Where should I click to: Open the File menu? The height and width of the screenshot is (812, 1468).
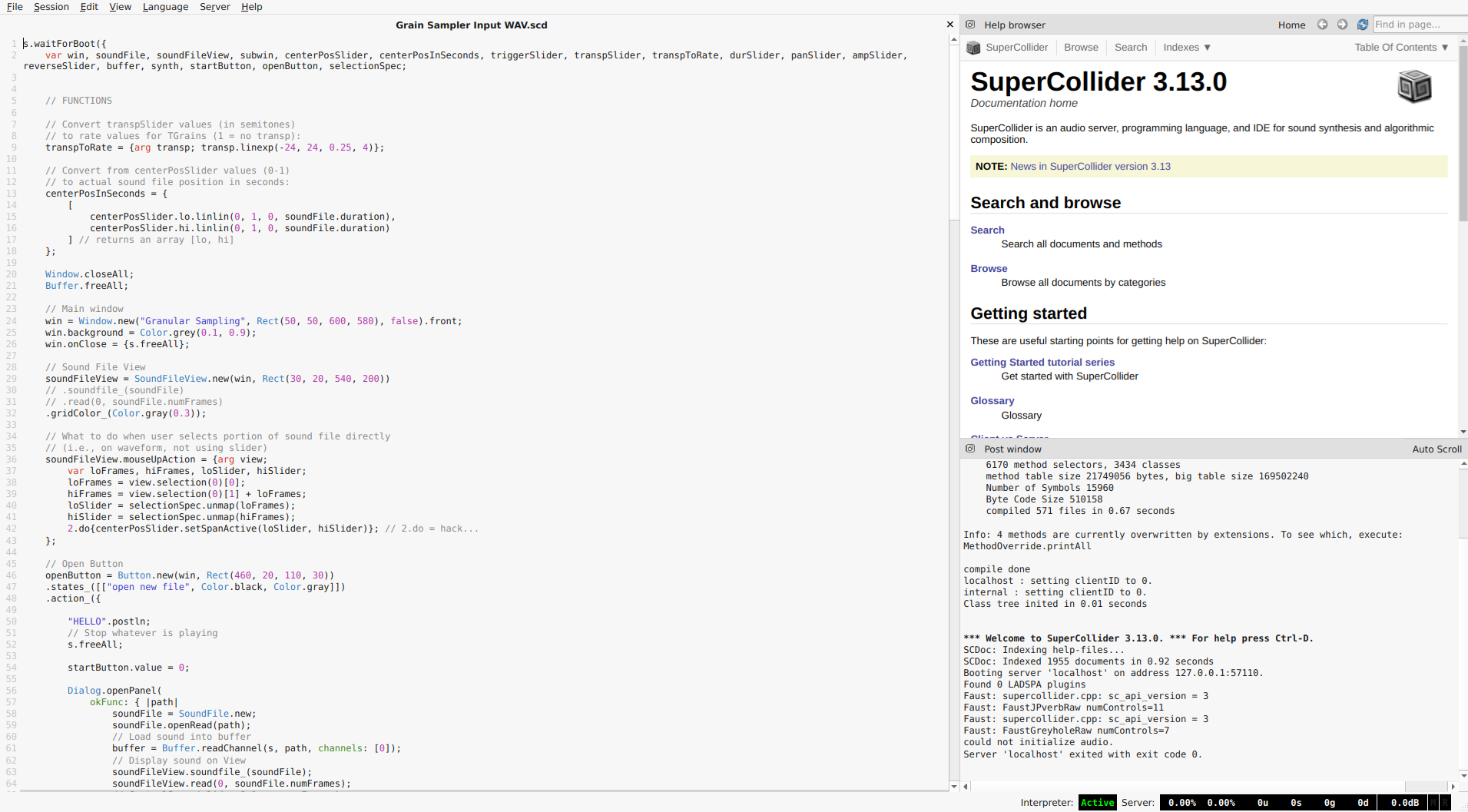click(x=15, y=7)
